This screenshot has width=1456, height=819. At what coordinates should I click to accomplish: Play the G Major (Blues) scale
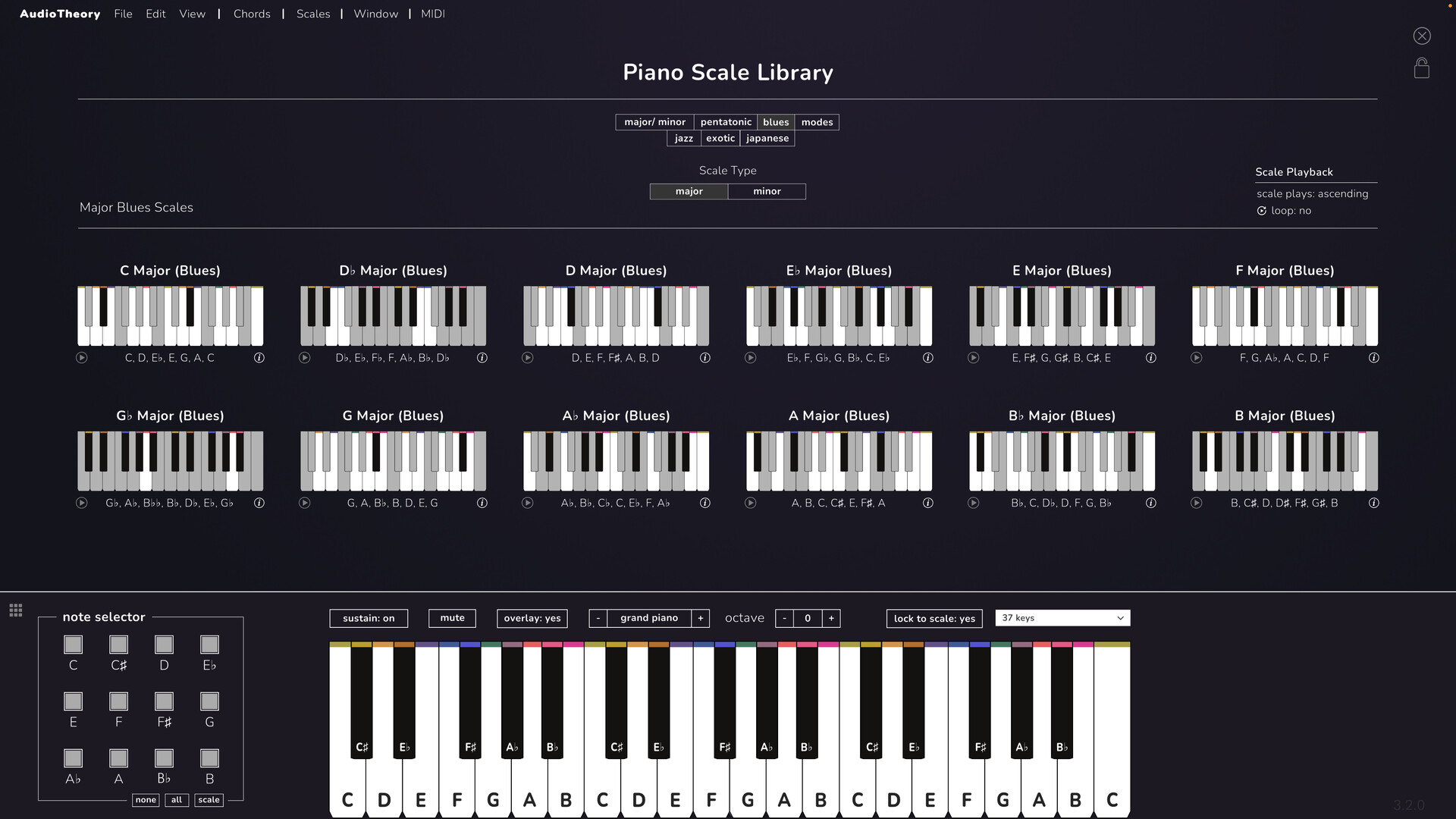point(305,503)
